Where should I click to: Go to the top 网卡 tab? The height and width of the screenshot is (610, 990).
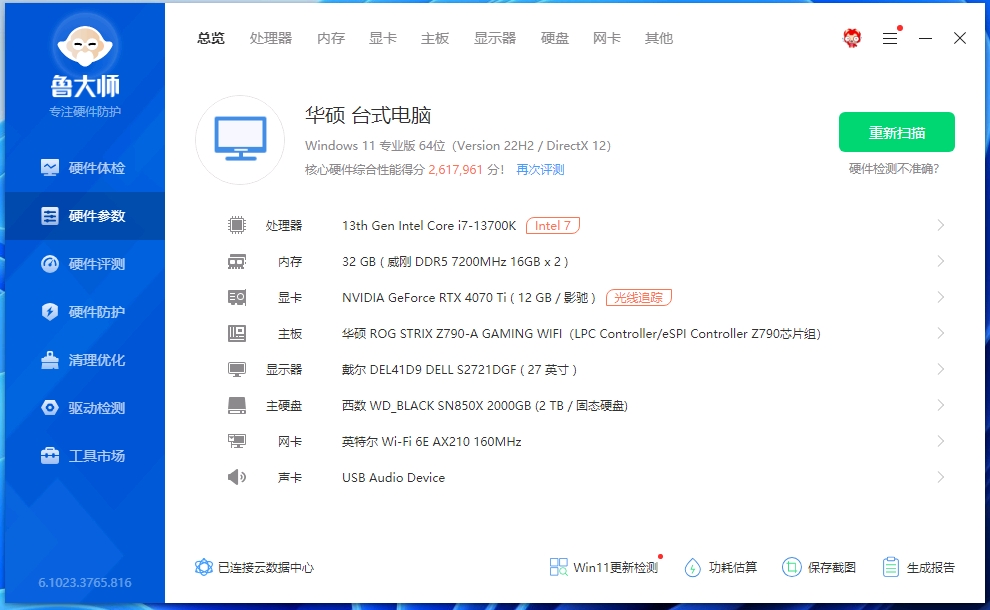click(607, 39)
